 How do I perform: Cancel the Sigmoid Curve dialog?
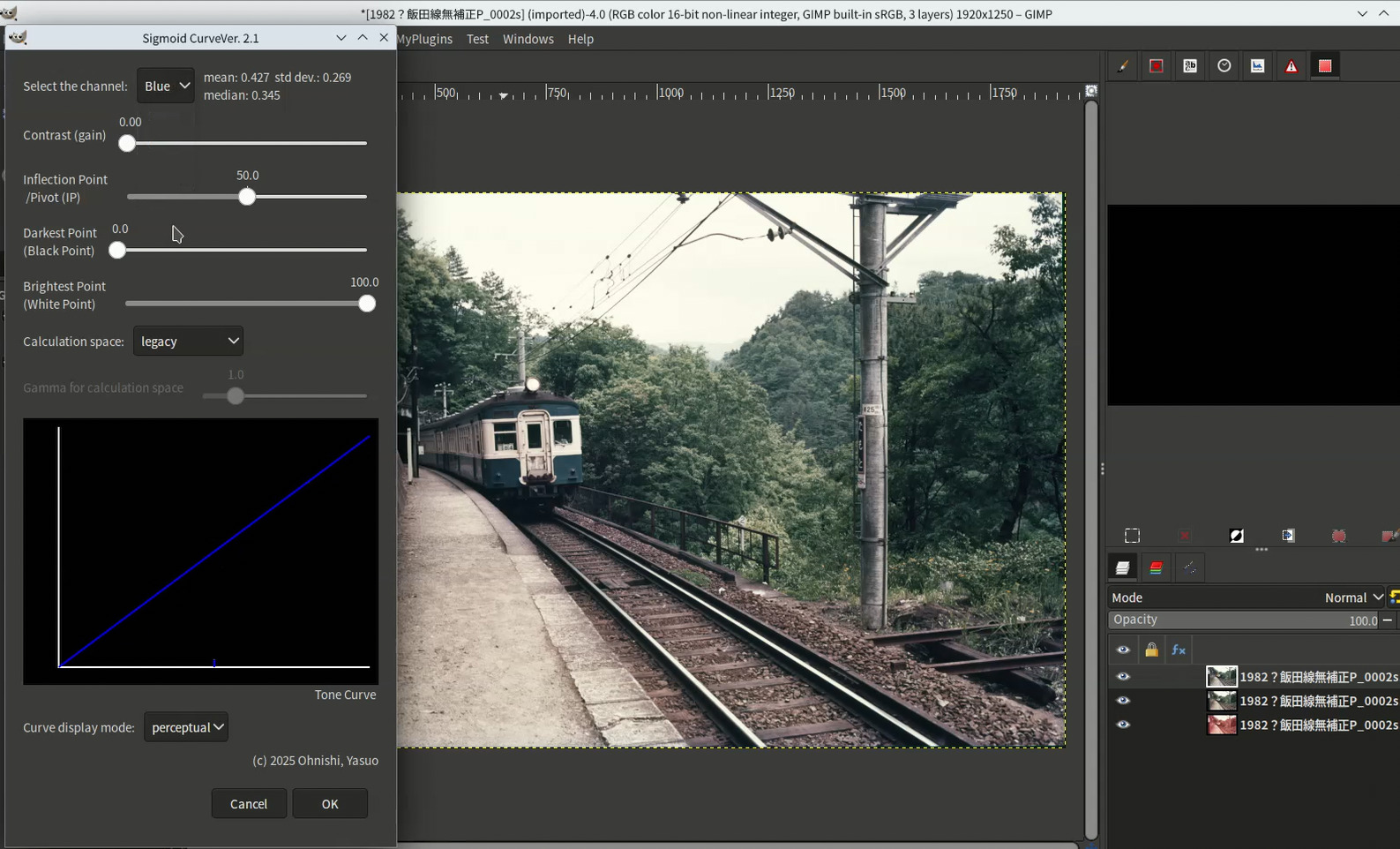pyautogui.click(x=248, y=804)
